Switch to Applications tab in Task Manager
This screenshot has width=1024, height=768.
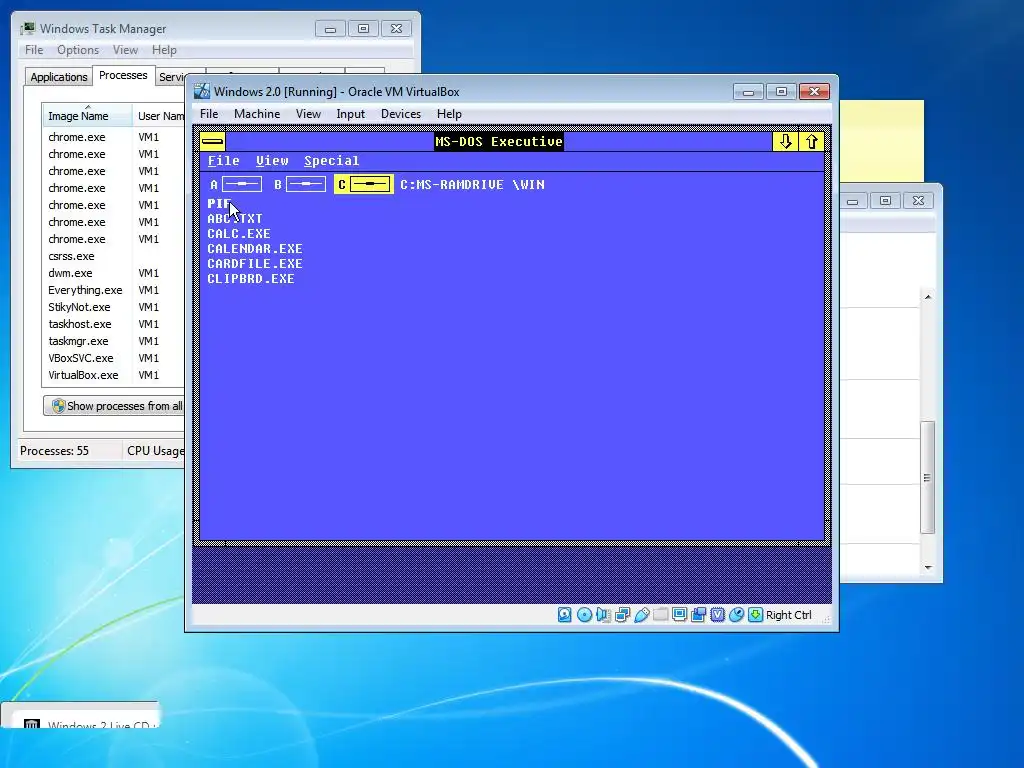(59, 76)
